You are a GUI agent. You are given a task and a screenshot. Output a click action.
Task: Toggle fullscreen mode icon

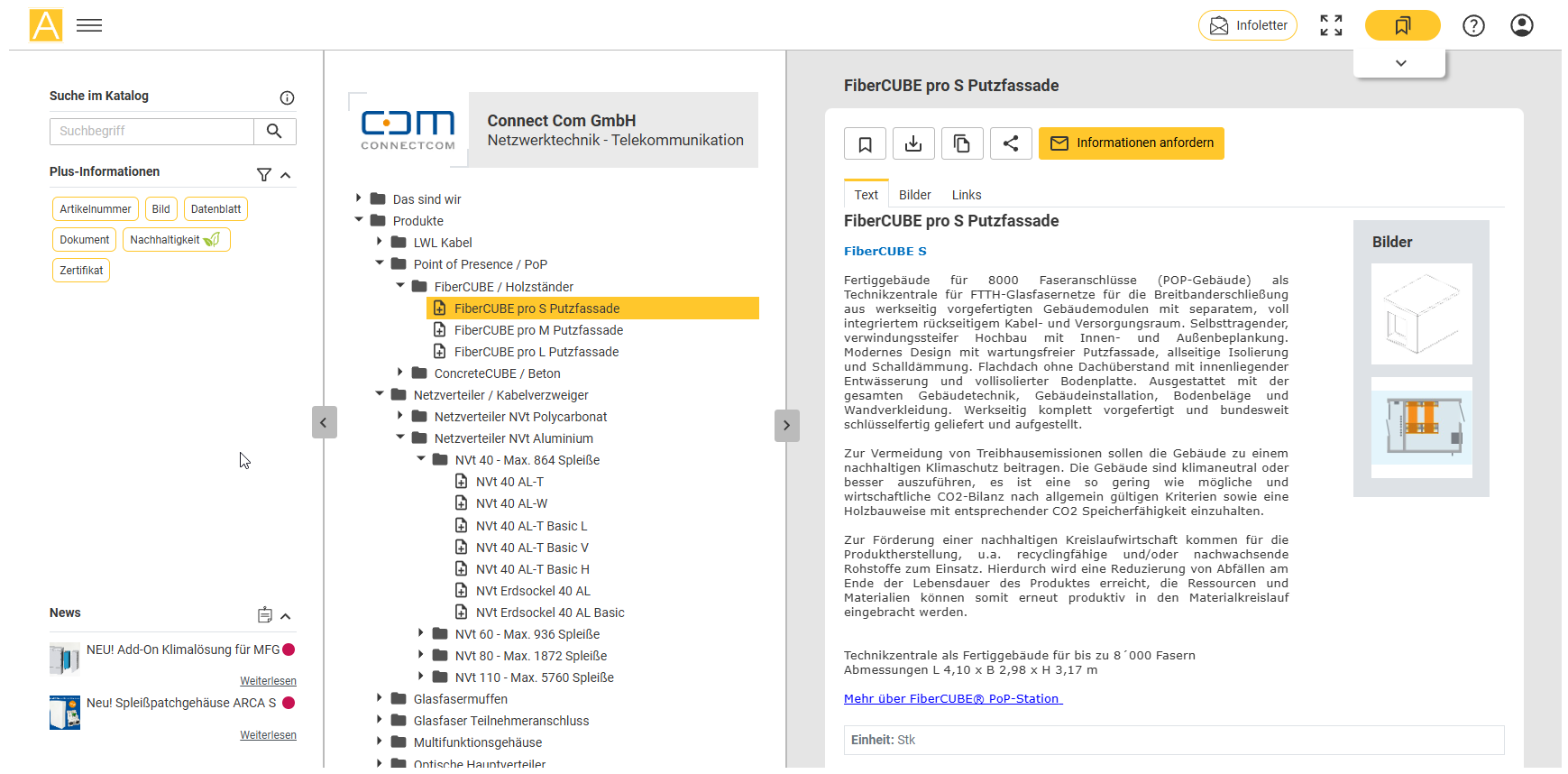1331,25
